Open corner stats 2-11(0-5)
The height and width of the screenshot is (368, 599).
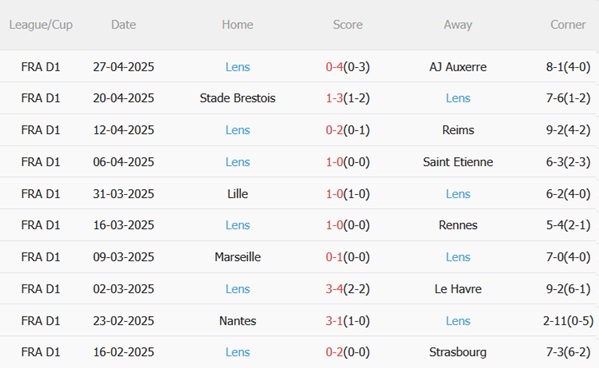click(x=568, y=321)
